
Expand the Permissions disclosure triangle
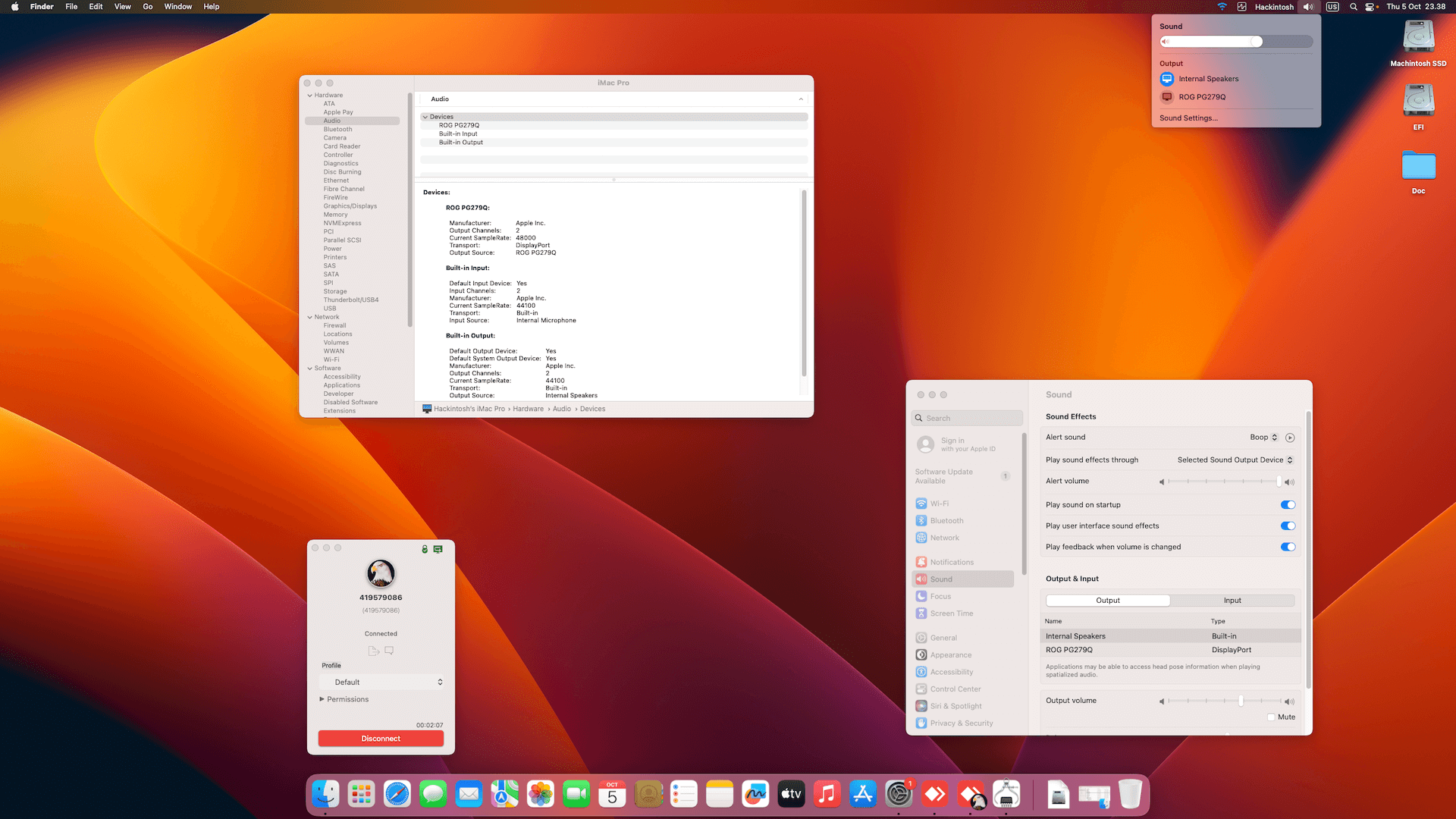coord(322,699)
